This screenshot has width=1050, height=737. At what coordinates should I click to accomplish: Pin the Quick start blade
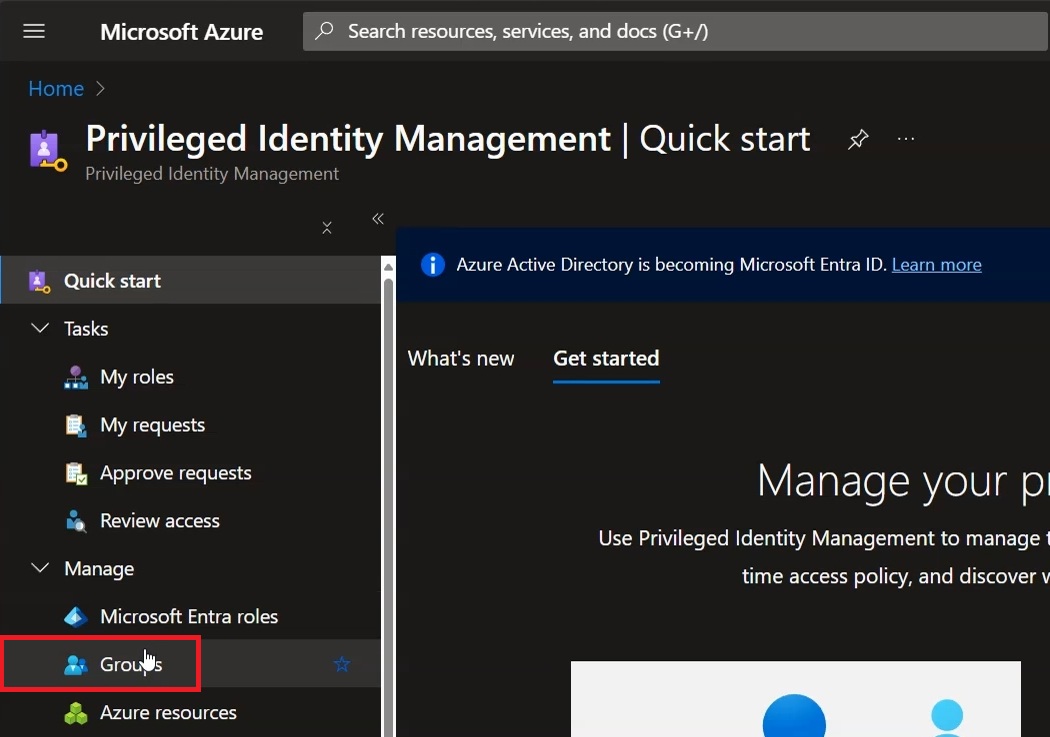(x=858, y=139)
